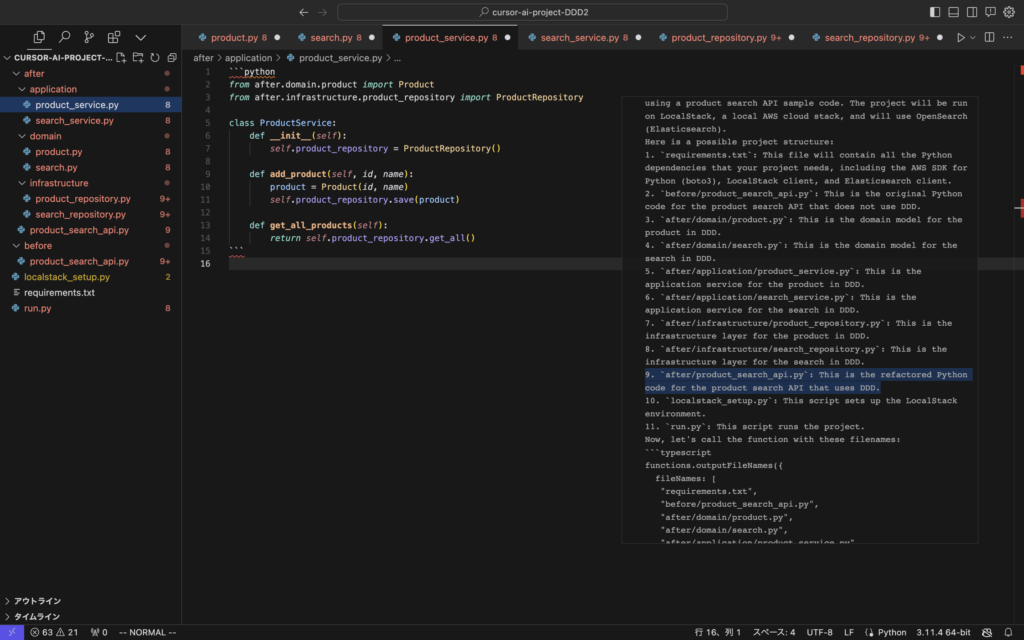Open localstack_setup.py in the explorer
Screen dimensions: 1024x640
click(90, 277)
